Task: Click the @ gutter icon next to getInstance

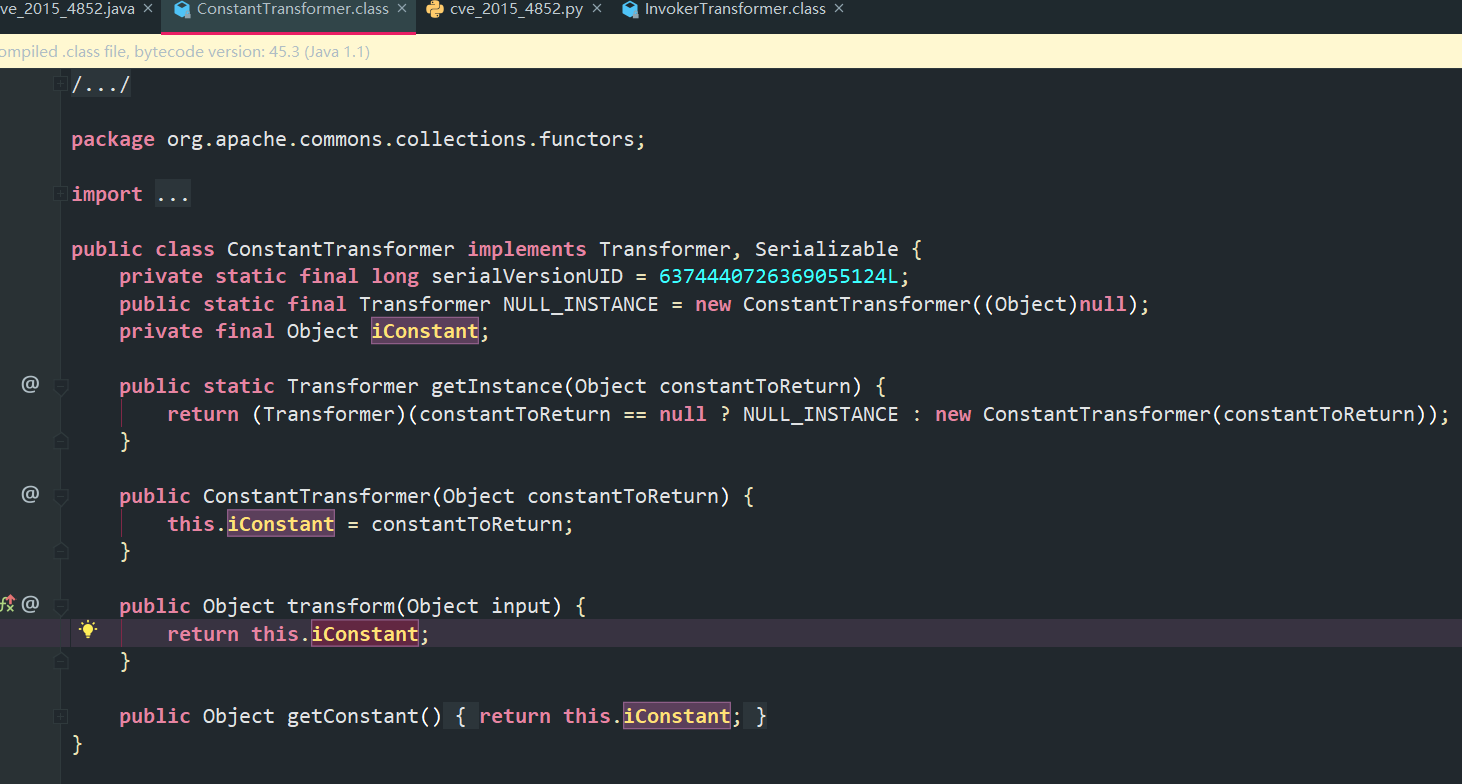Action: tap(30, 384)
